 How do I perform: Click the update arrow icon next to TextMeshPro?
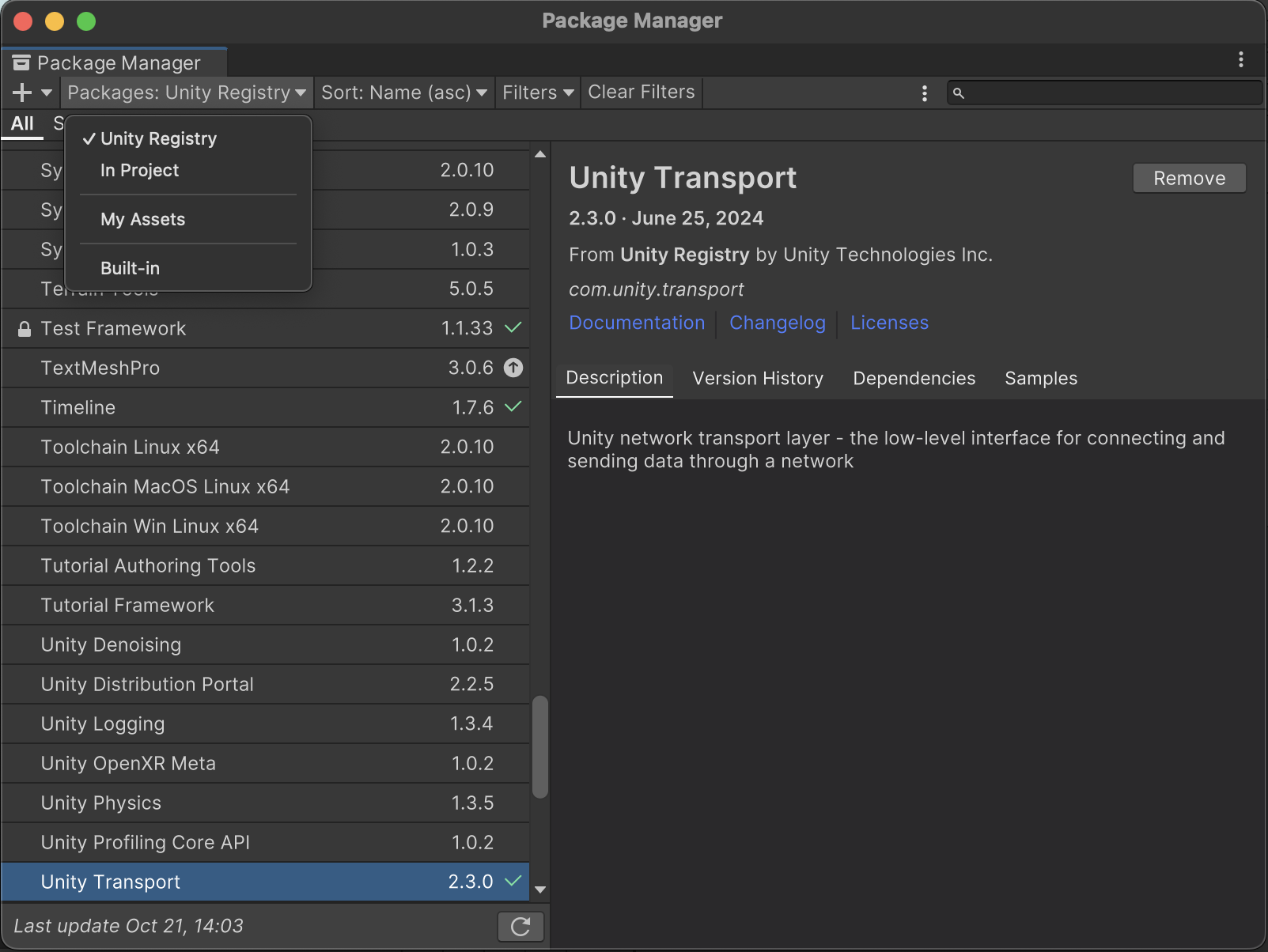513,368
